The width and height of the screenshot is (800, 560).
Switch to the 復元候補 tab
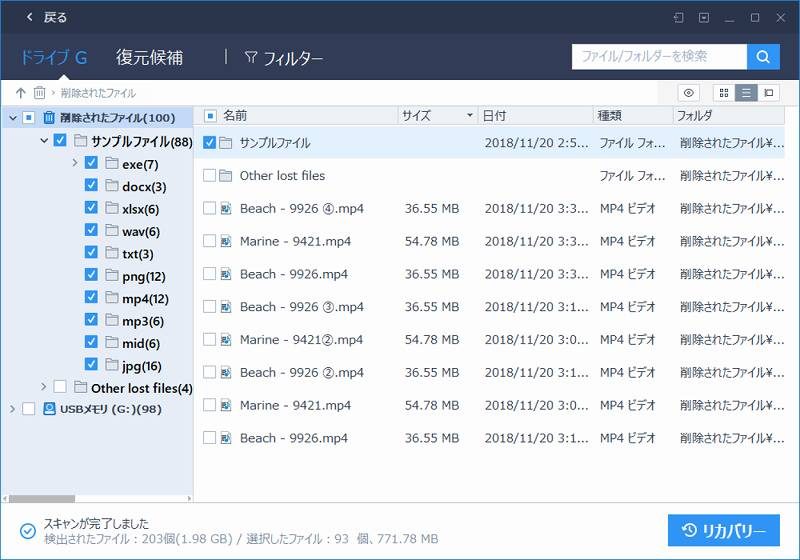click(149, 57)
